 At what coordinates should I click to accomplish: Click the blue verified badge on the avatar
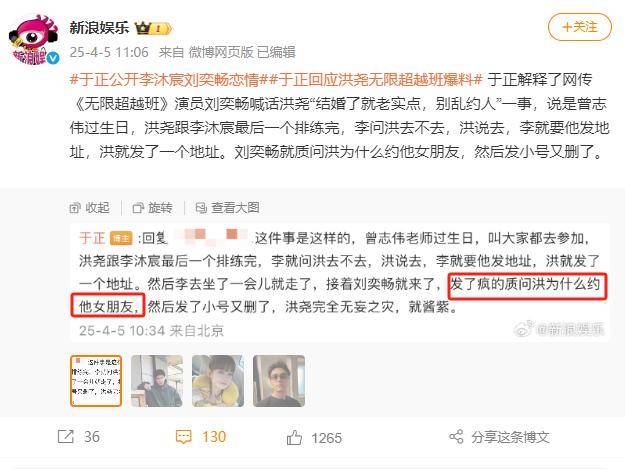(53, 59)
